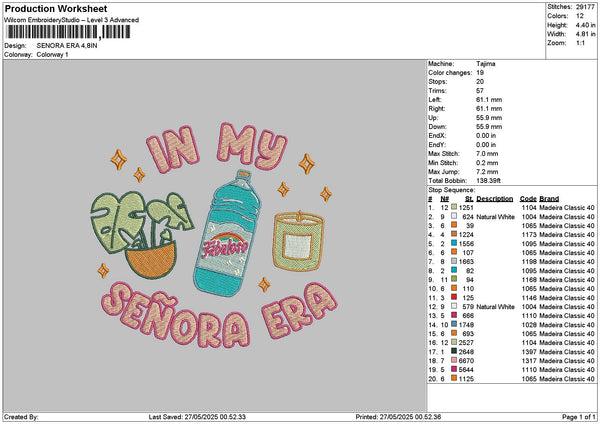Click the orange swatch in stop 20
The width and height of the screenshot is (600, 424).
454,378
